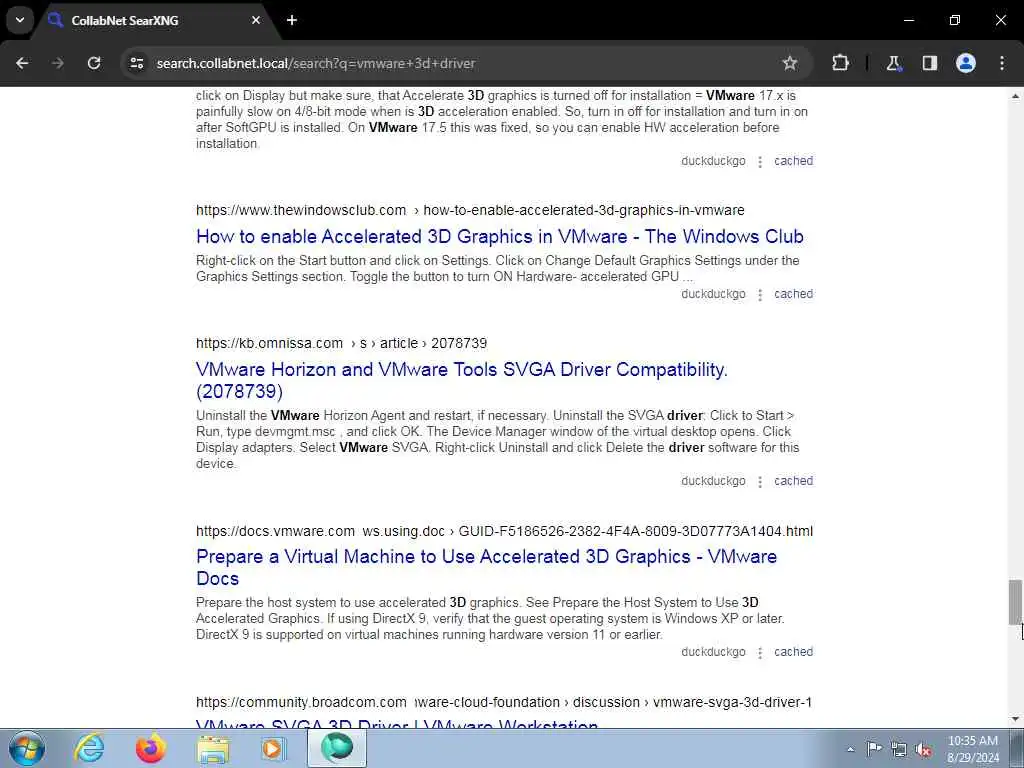Click duckduckgo label under SoftGPU result
The image size is (1024, 768).
tap(713, 161)
